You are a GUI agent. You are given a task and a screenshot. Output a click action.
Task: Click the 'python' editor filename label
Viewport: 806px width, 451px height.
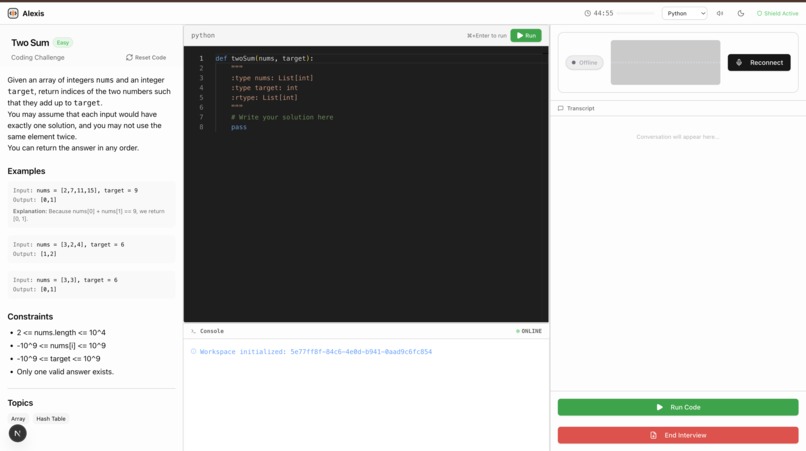203,35
